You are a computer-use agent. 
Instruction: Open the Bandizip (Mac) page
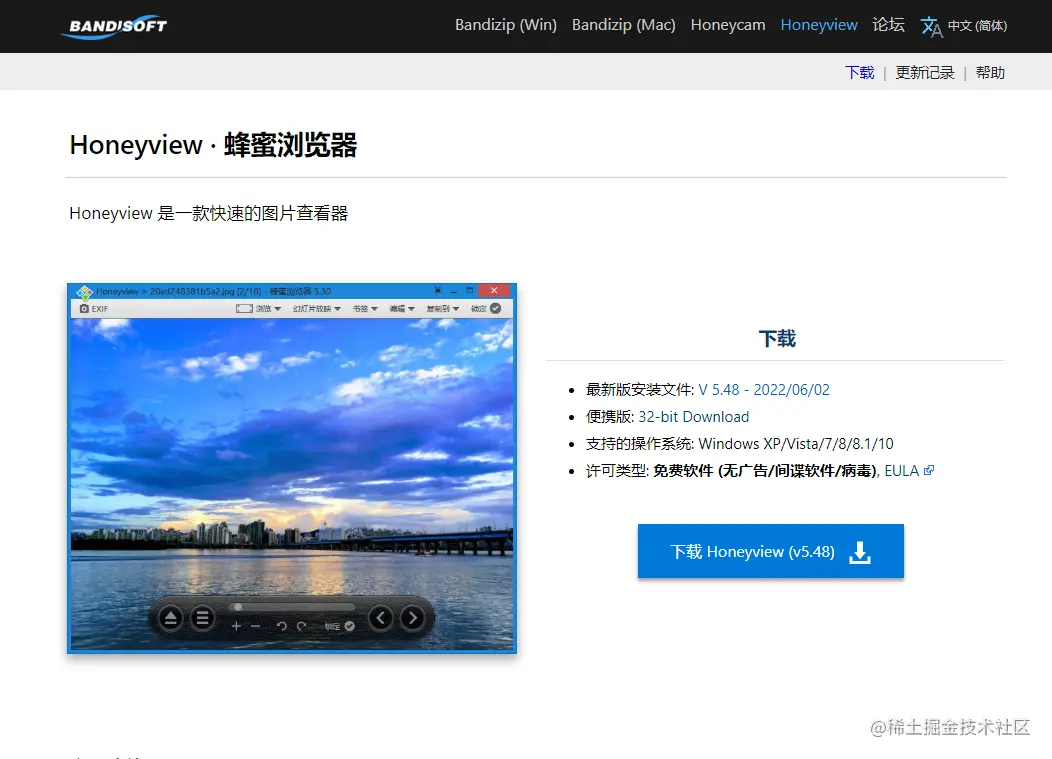[x=623, y=25]
